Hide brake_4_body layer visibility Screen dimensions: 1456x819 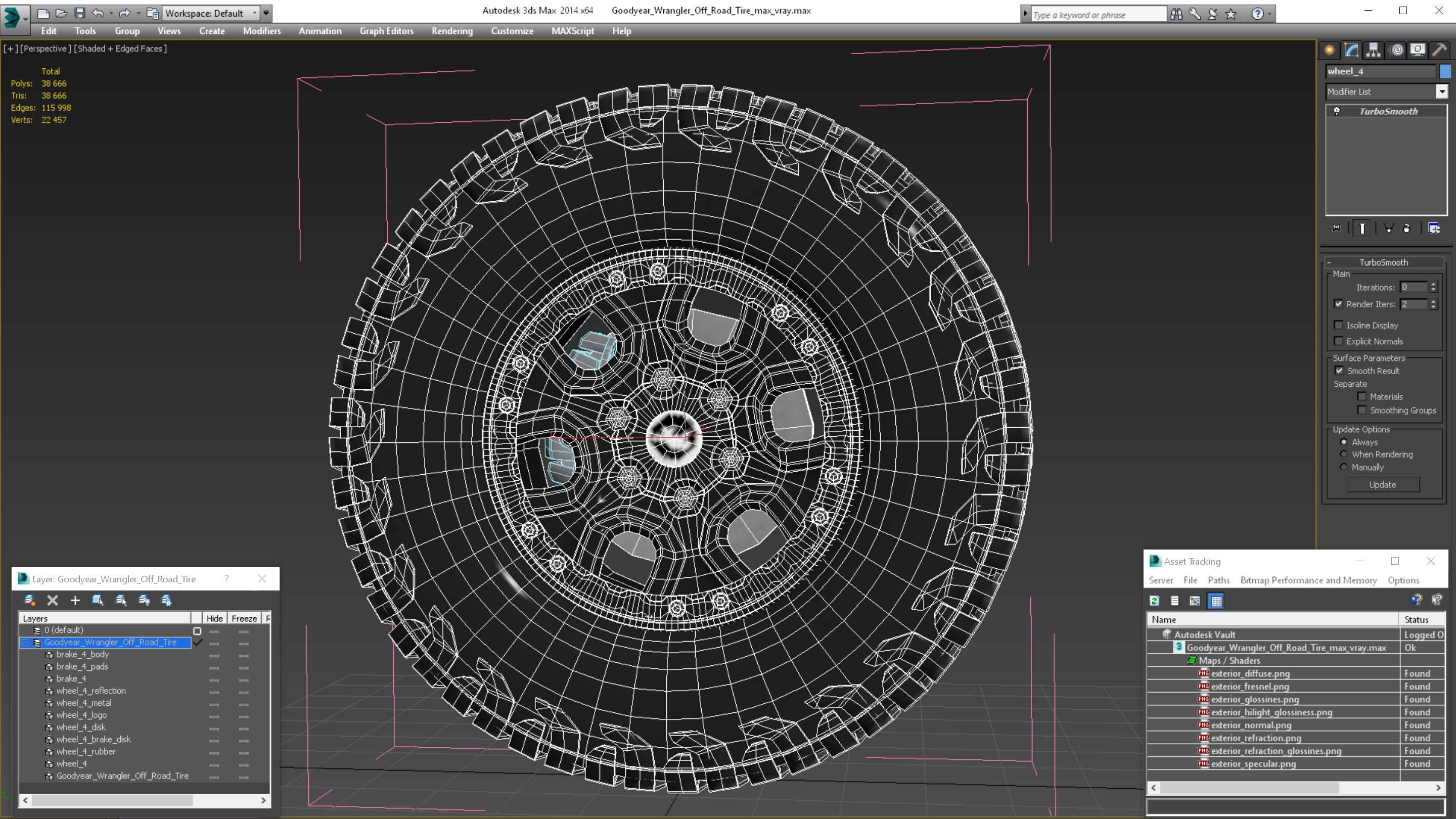(x=214, y=654)
